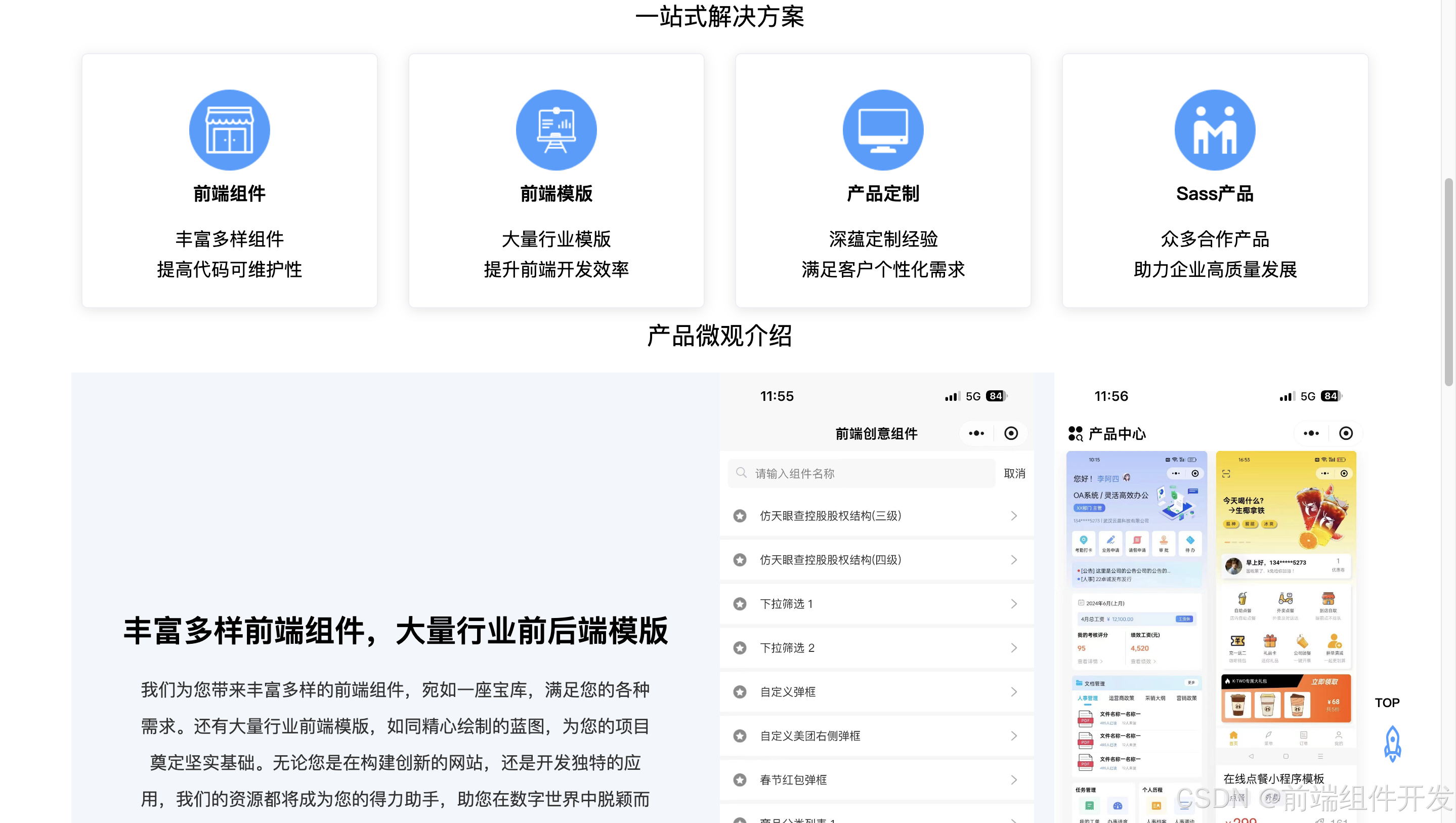This screenshot has width=1456, height=823.
Task: Click the Sass产品 people icon
Action: [1215, 130]
